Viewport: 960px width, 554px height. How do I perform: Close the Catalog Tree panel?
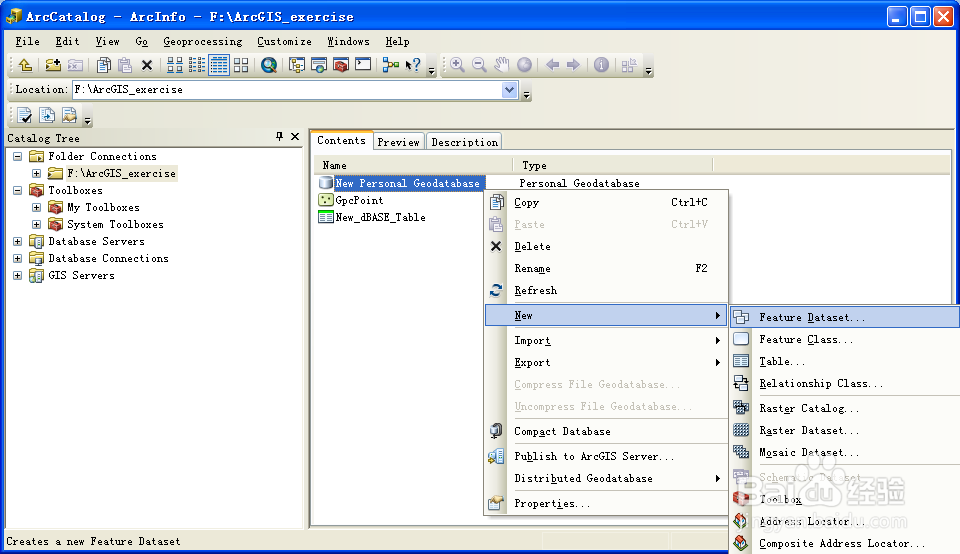[x=295, y=137]
